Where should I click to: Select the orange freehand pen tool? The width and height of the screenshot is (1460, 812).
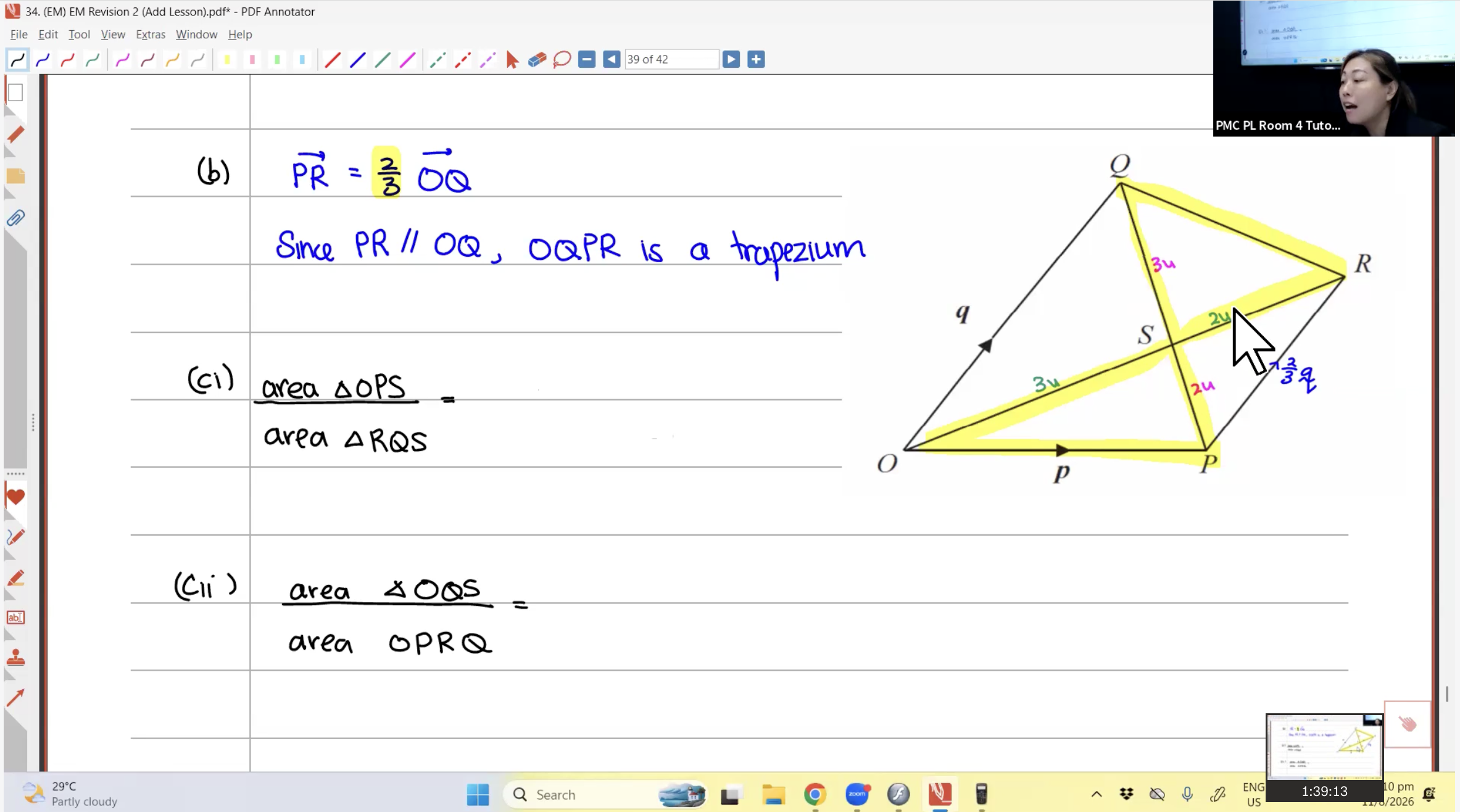[172, 60]
